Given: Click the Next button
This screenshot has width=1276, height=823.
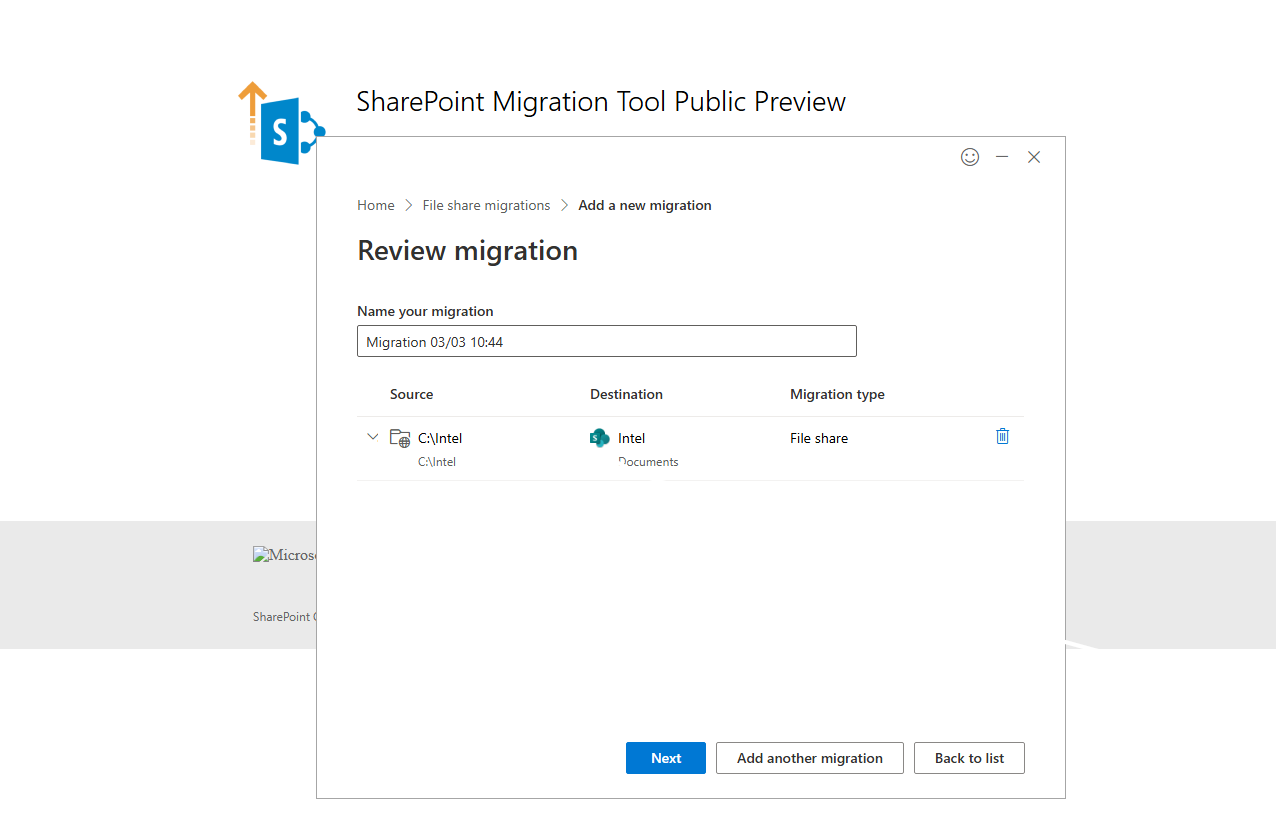Looking at the screenshot, I should 666,758.
